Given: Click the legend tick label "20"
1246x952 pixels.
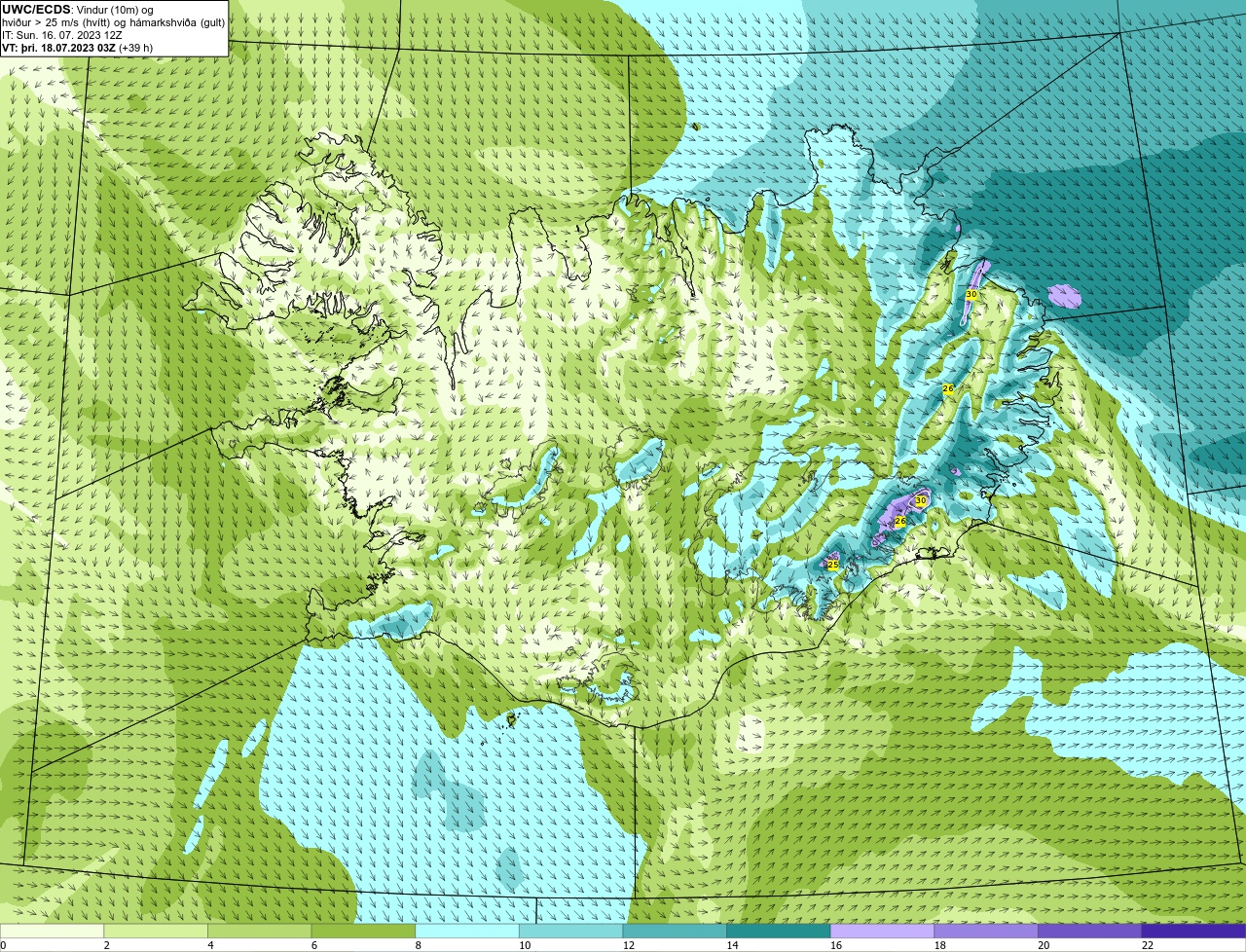Looking at the screenshot, I should point(1044,945).
